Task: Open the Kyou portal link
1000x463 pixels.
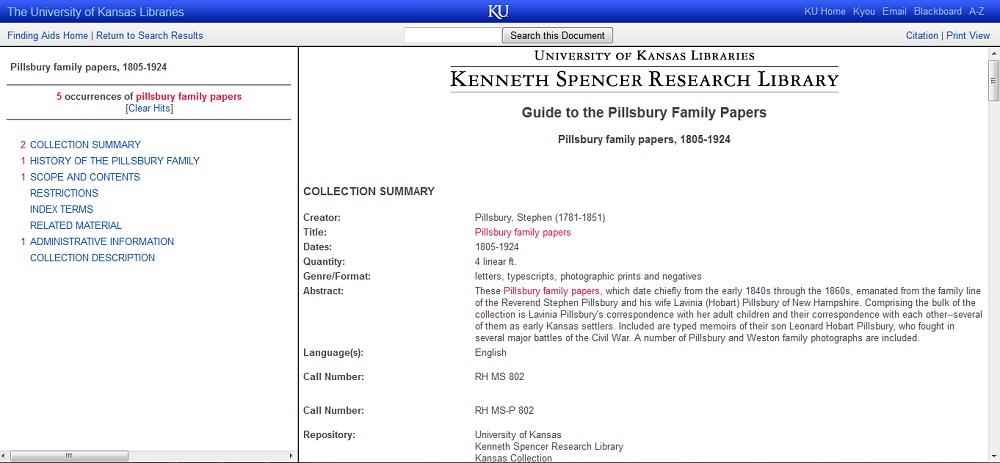Action: [864, 11]
